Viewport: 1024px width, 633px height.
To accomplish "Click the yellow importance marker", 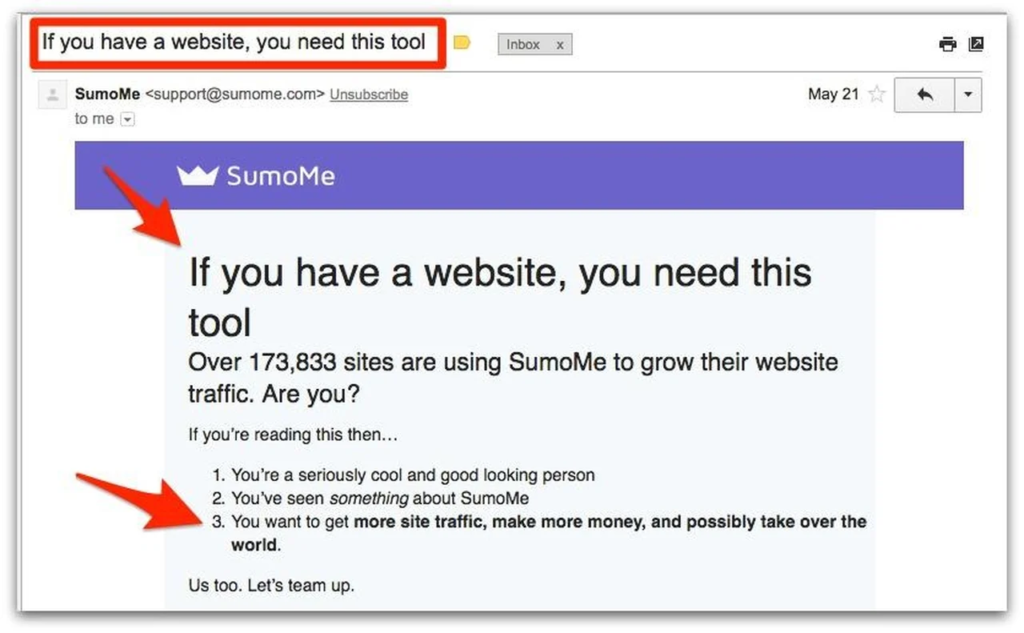I will (461, 44).
